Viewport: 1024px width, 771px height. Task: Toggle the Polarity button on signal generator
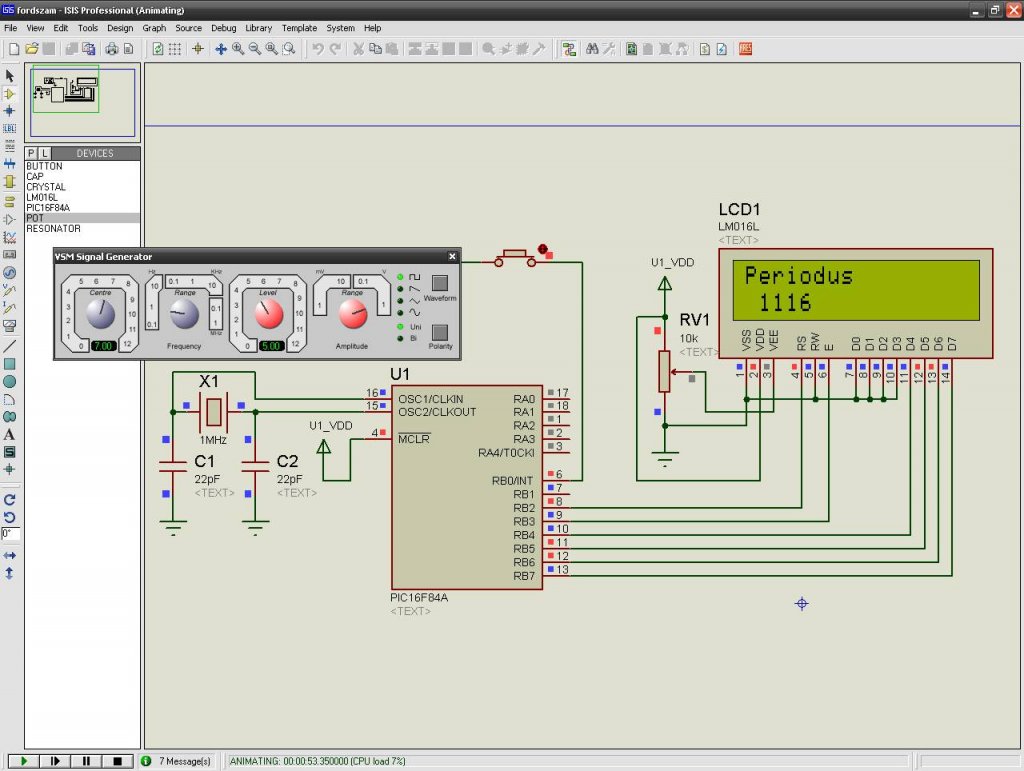[439, 331]
